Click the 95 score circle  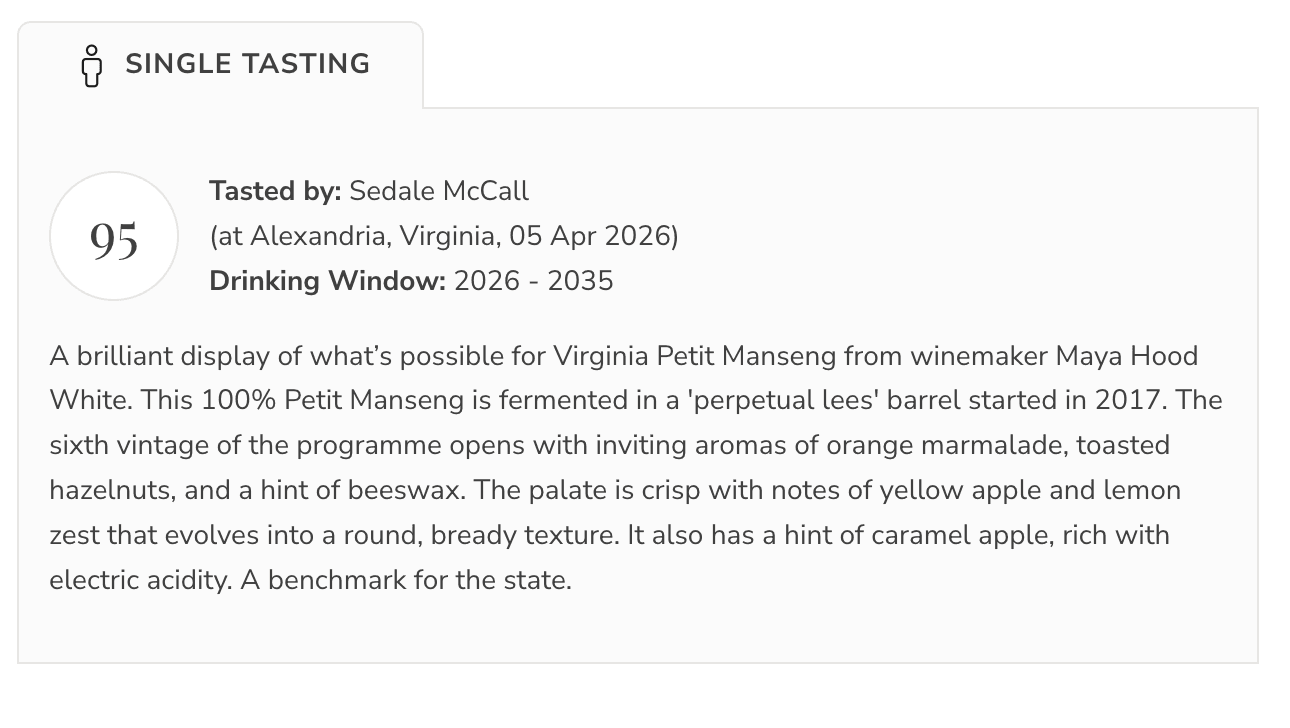point(114,237)
